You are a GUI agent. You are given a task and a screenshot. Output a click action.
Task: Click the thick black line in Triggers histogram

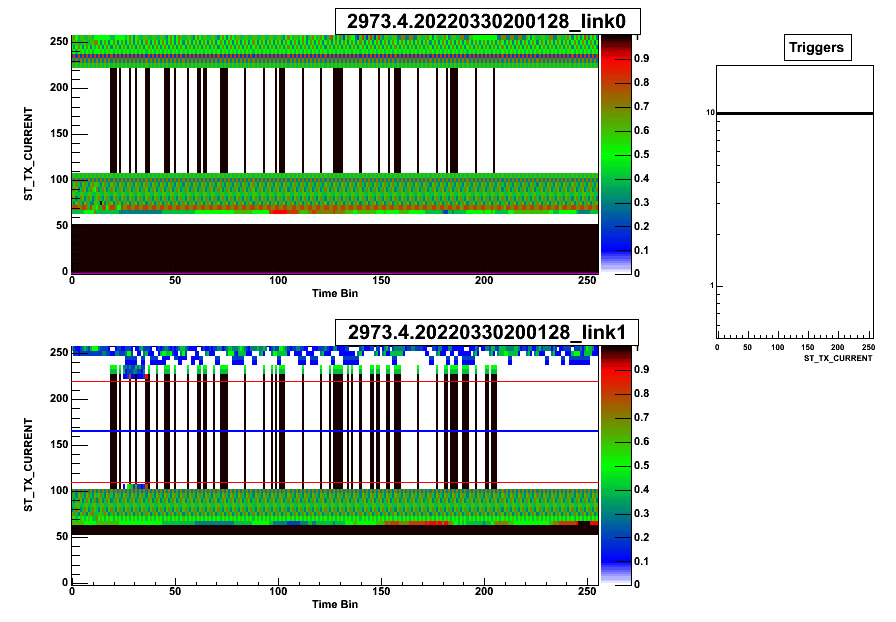tap(795, 113)
